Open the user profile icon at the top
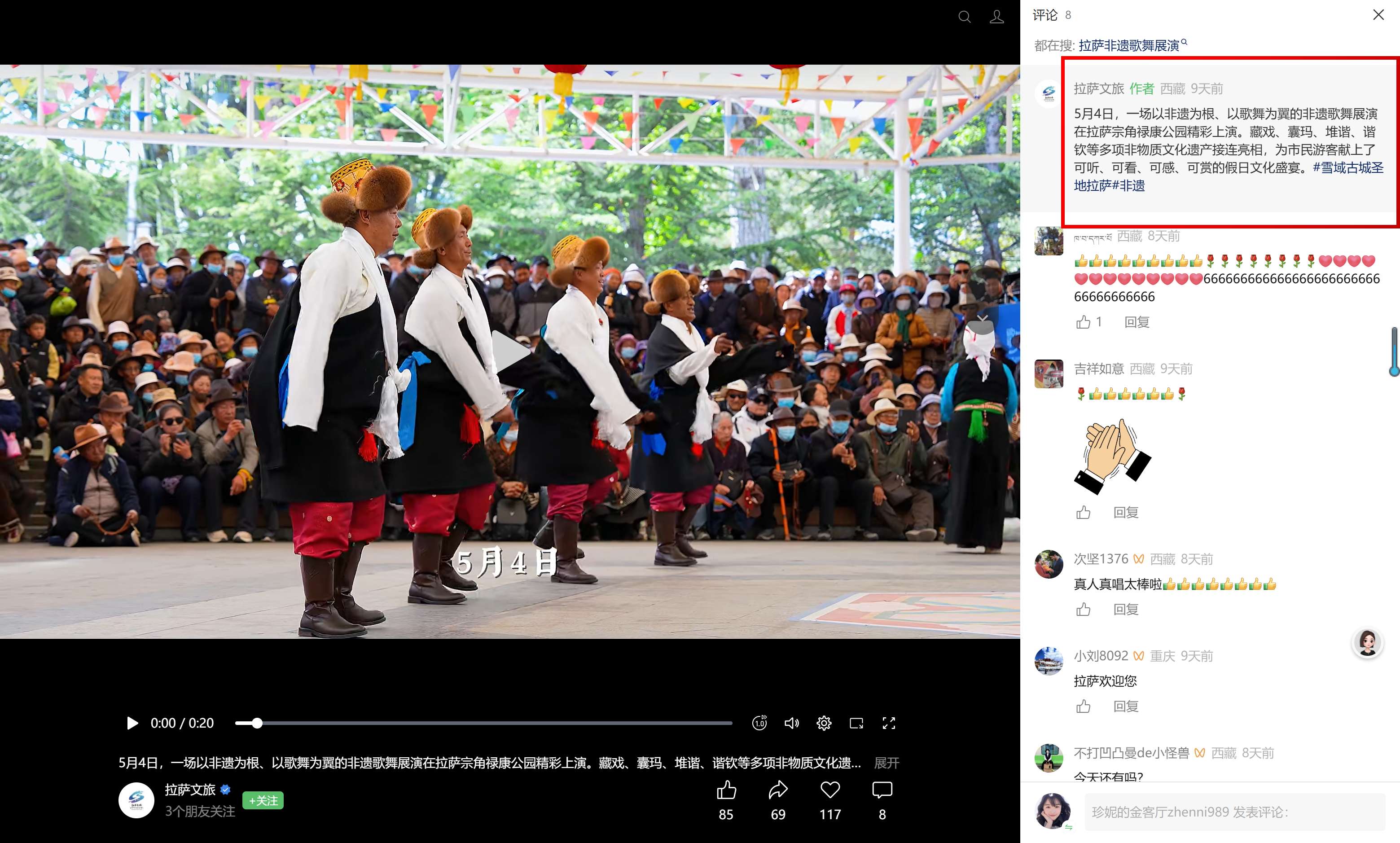The width and height of the screenshot is (1400, 843). 997,17
